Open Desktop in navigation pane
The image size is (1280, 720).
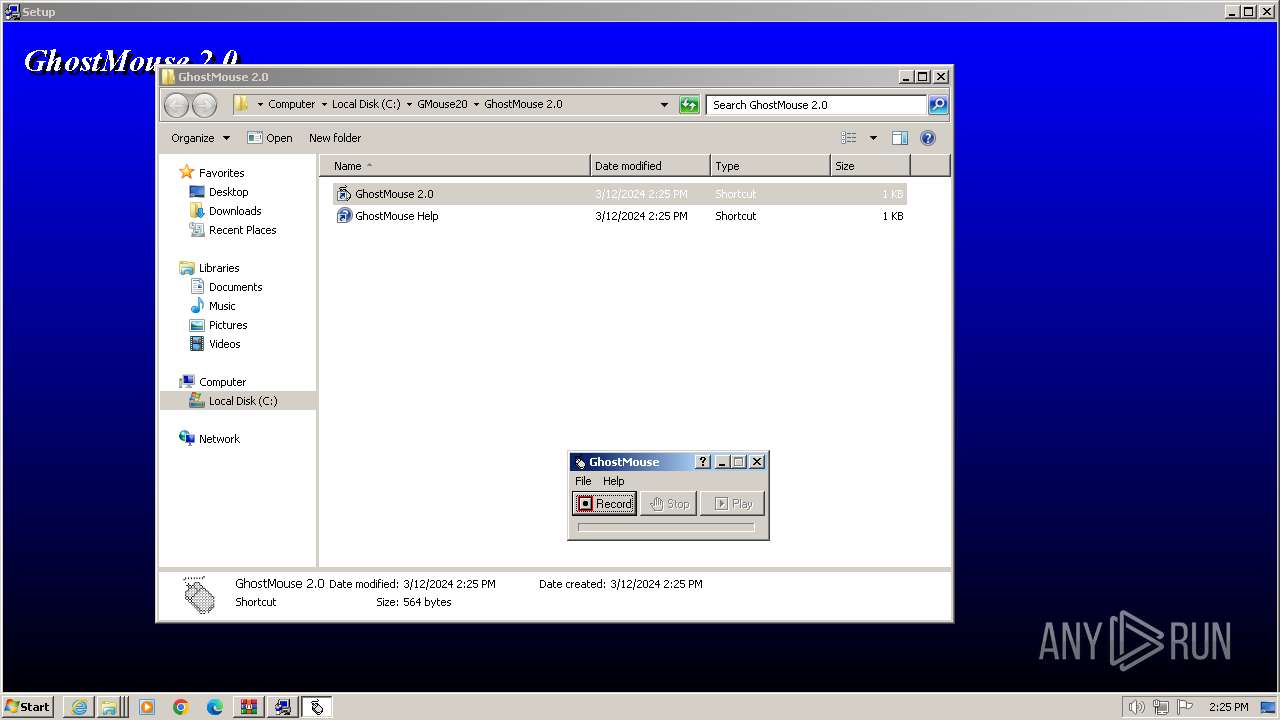[x=228, y=192]
